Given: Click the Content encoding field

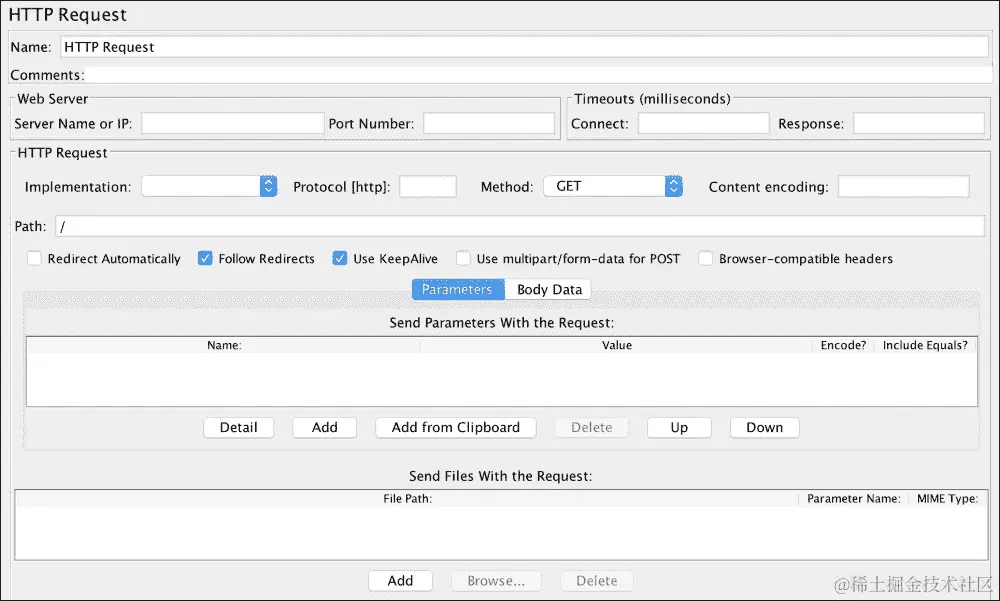Looking at the screenshot, I should (903, 186).
